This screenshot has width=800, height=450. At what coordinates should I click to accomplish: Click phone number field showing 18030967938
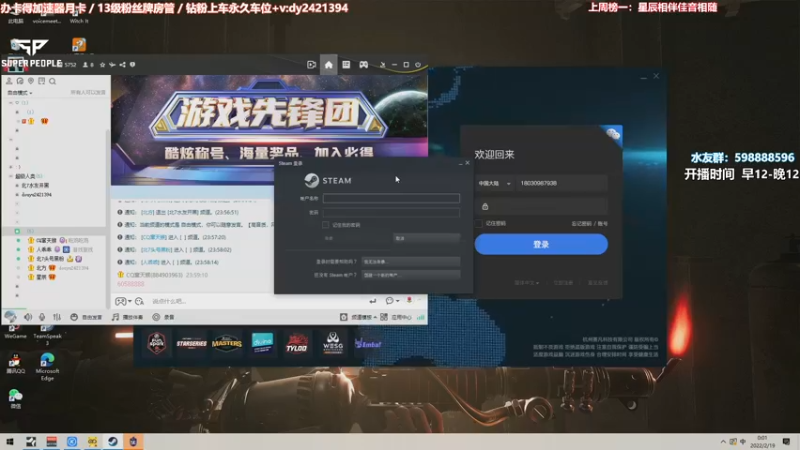pyautogui.click(x=561, y=183)
